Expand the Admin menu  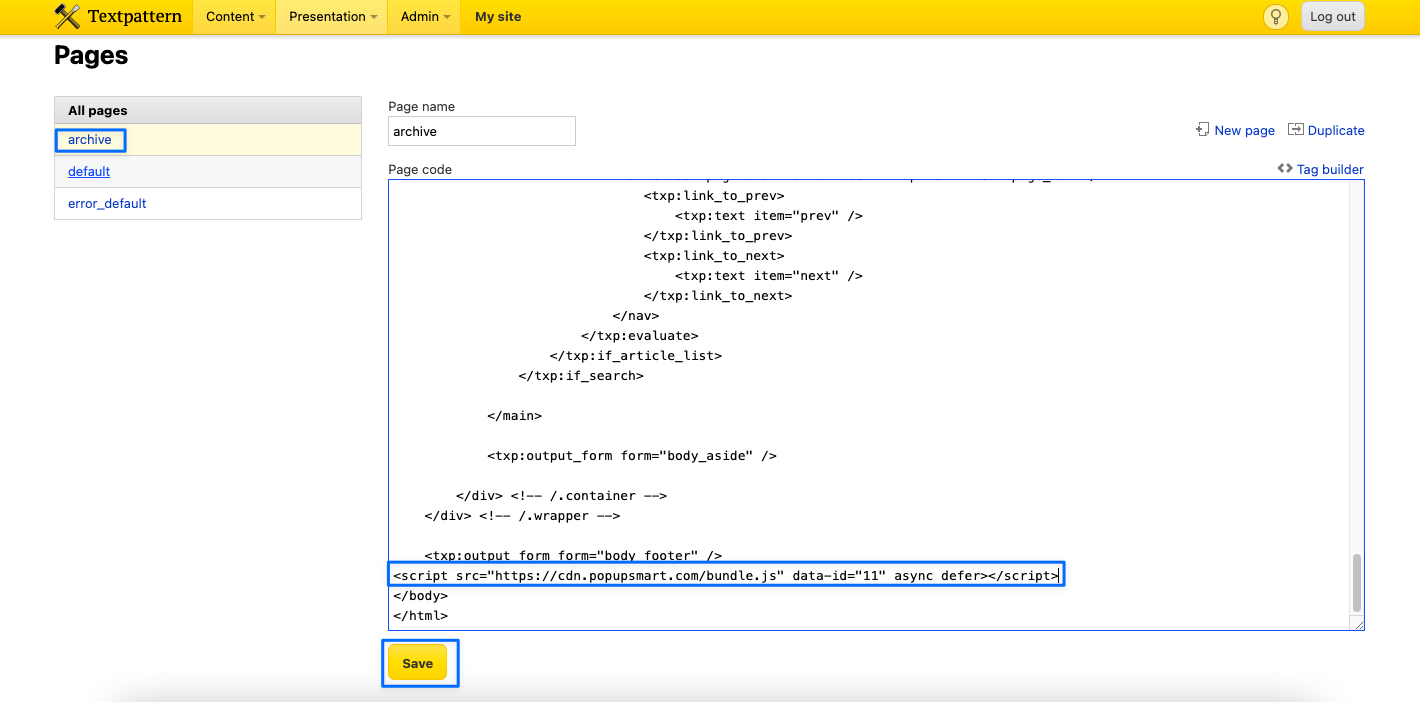[425, 16]
